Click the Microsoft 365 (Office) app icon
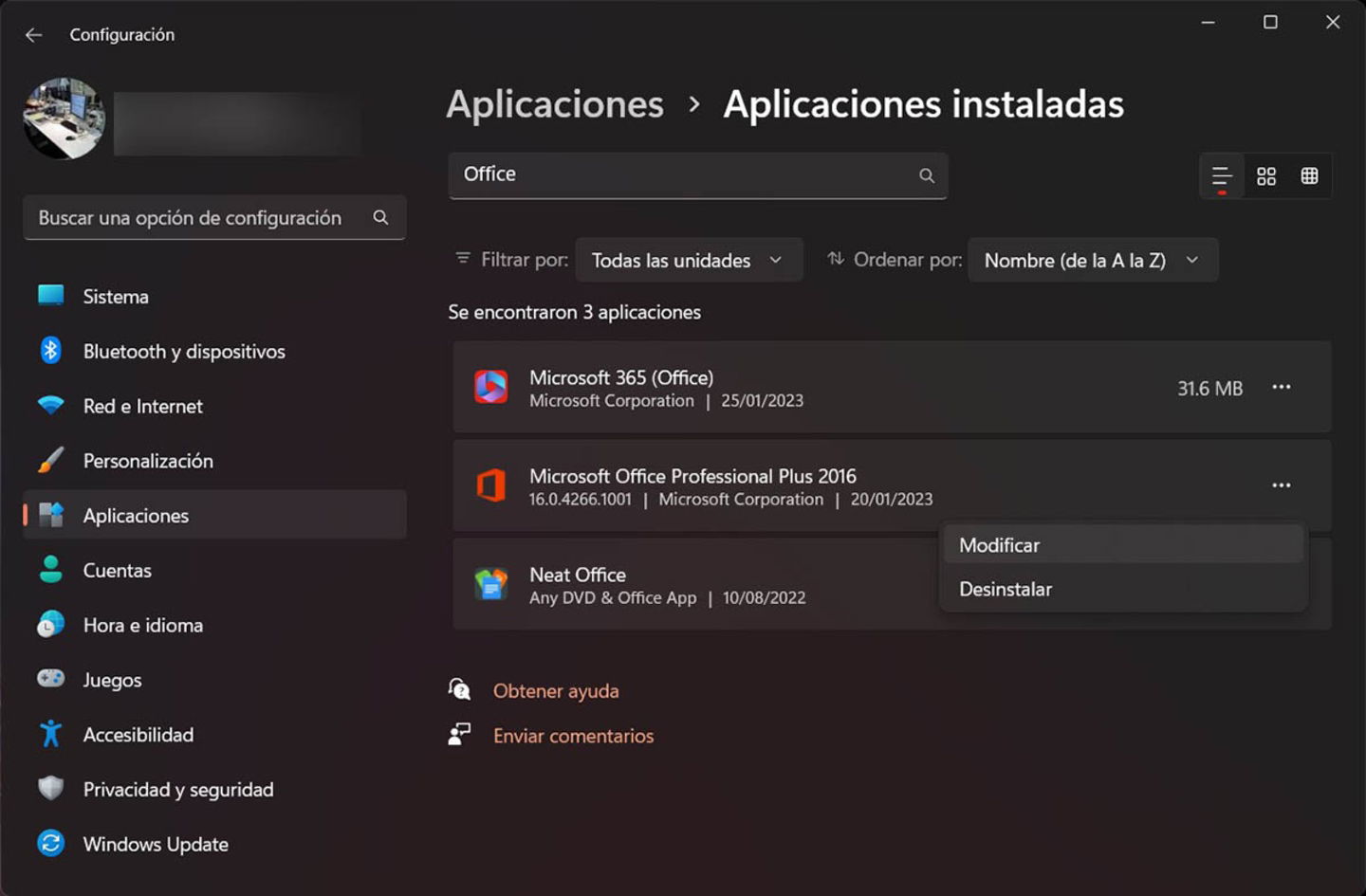 point(491,387)
